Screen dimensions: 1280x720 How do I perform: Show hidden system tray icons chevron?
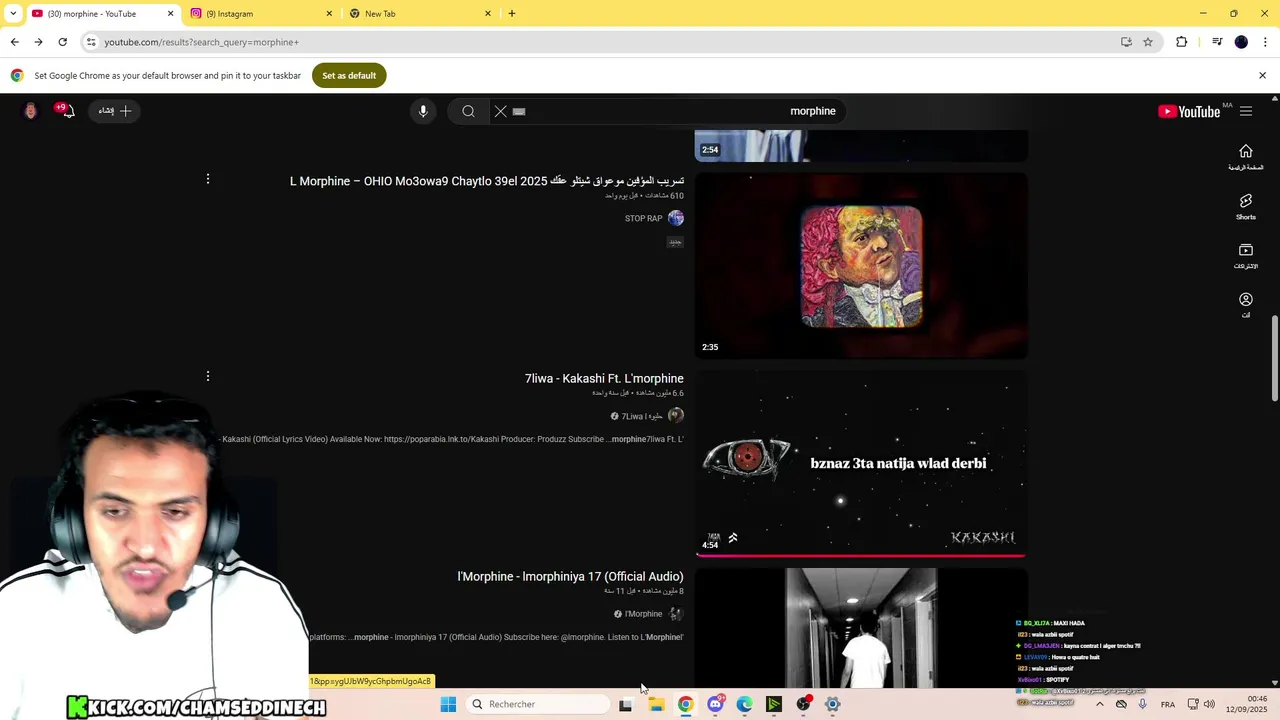(1100, 704)
